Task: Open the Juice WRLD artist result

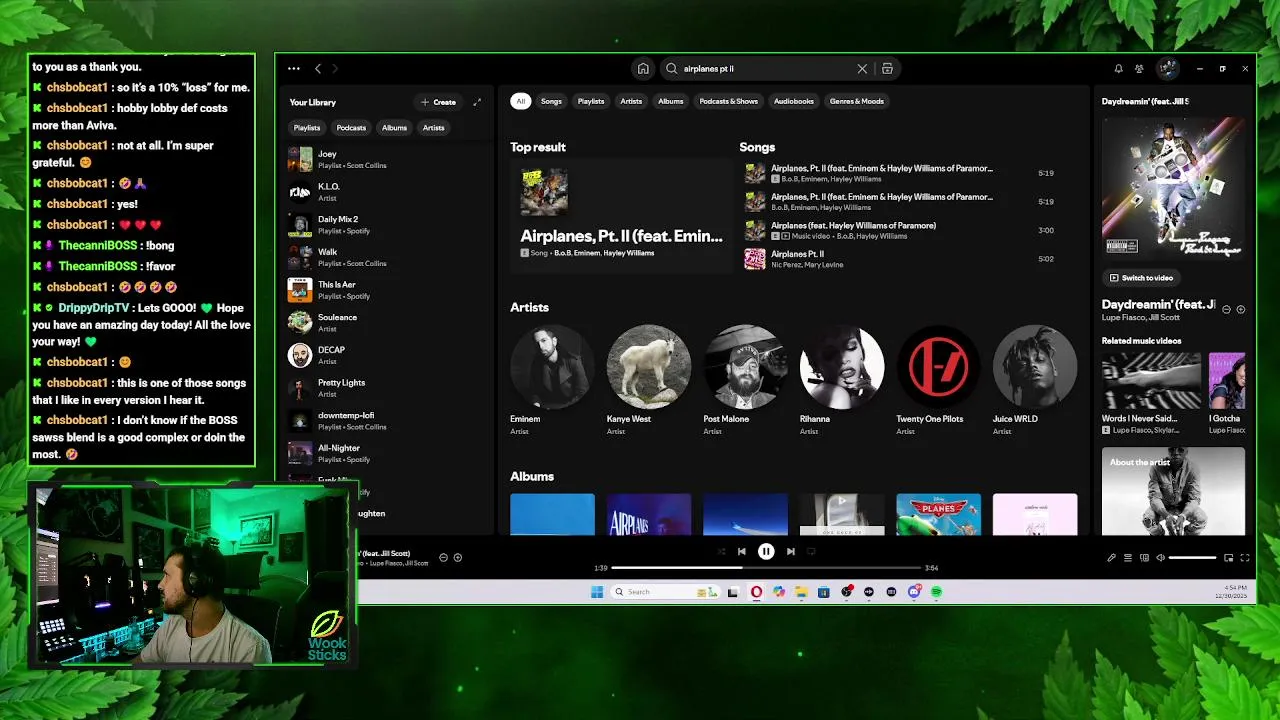Action: tap(1035, 380)
